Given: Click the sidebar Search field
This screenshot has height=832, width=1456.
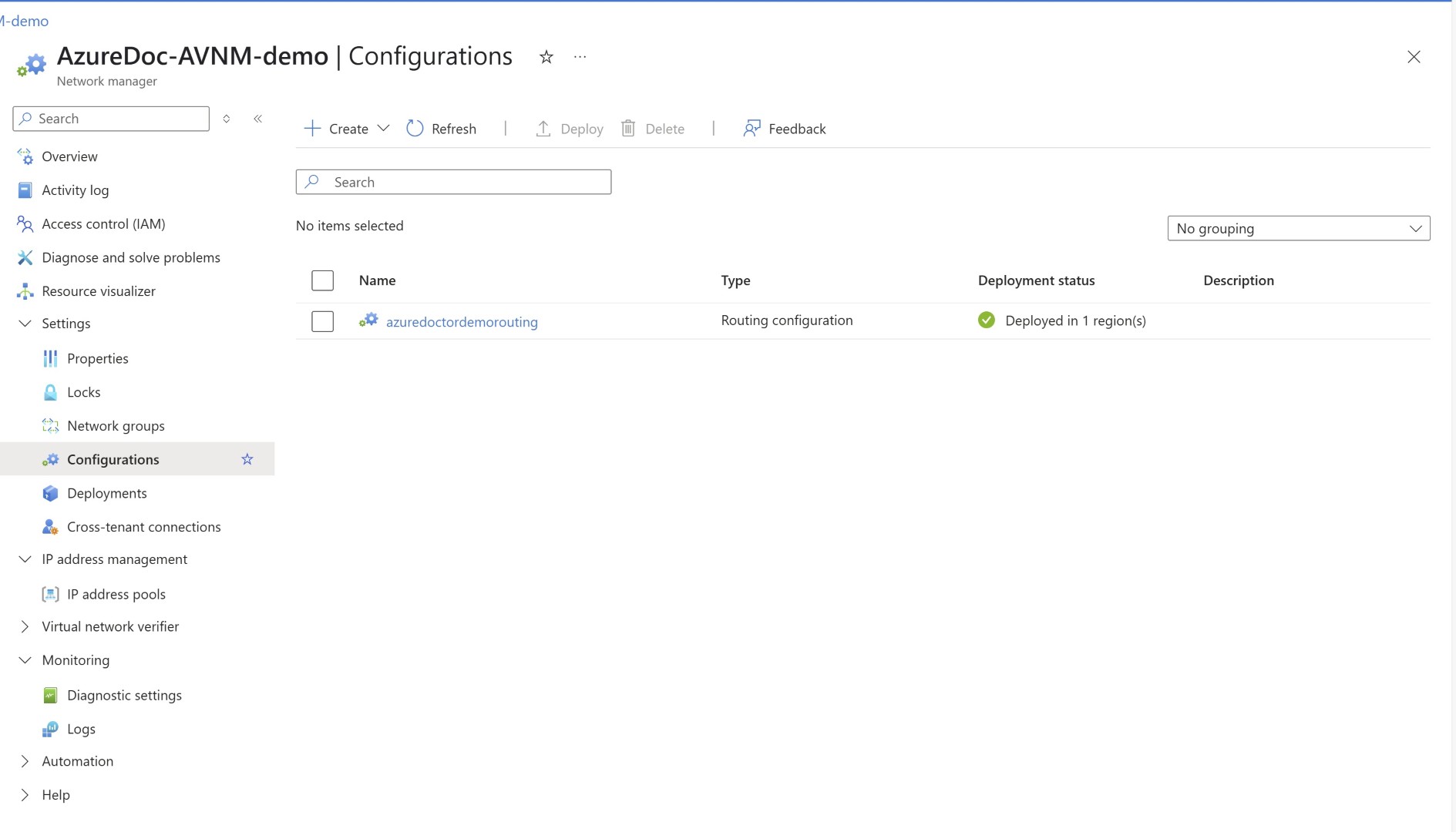Looking at the screenshot, I should click(x=111, y=119).
